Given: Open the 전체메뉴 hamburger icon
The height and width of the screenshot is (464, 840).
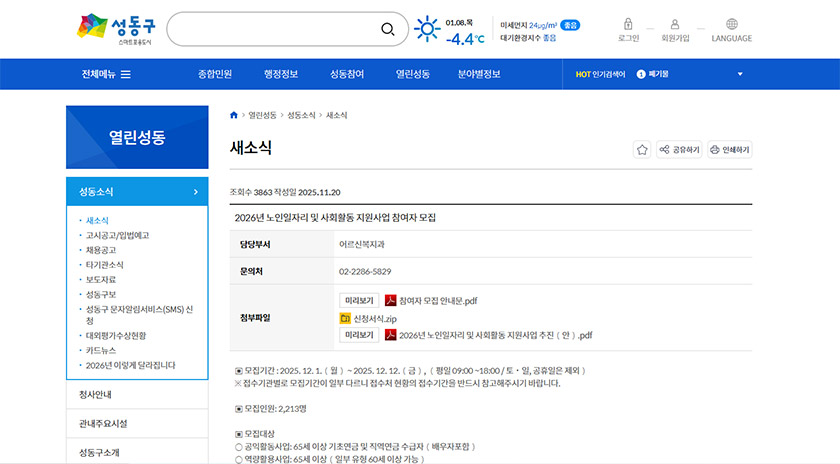Looking at the screenshot, I should (125, 74).
